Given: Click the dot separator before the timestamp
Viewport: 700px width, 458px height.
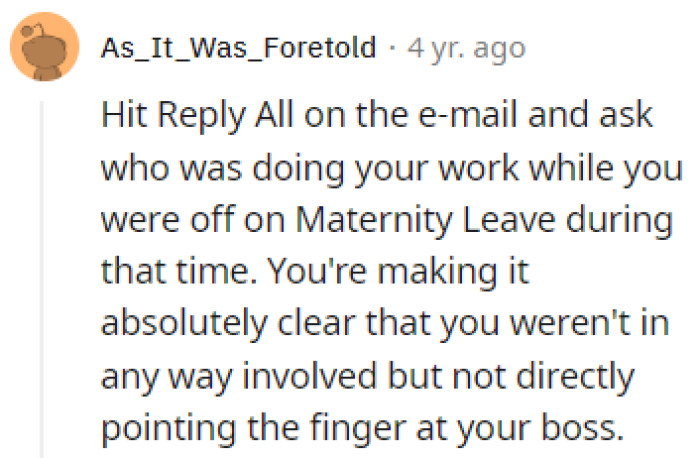Looking at the screenshot, I should pos(392,47).
